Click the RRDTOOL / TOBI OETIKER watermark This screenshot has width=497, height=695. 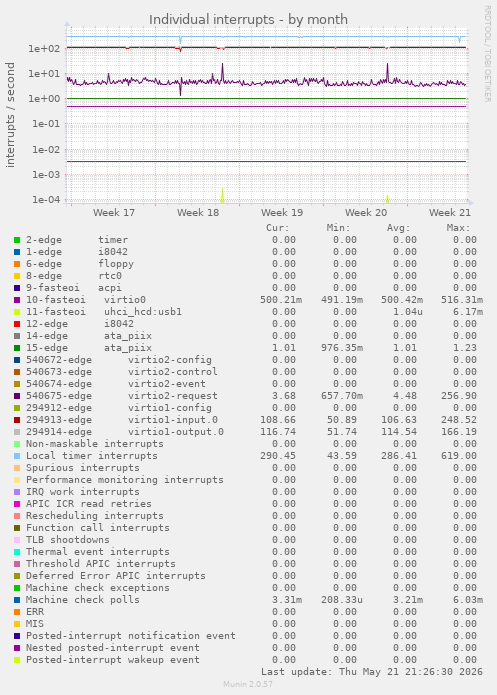[x=487, y=54]
